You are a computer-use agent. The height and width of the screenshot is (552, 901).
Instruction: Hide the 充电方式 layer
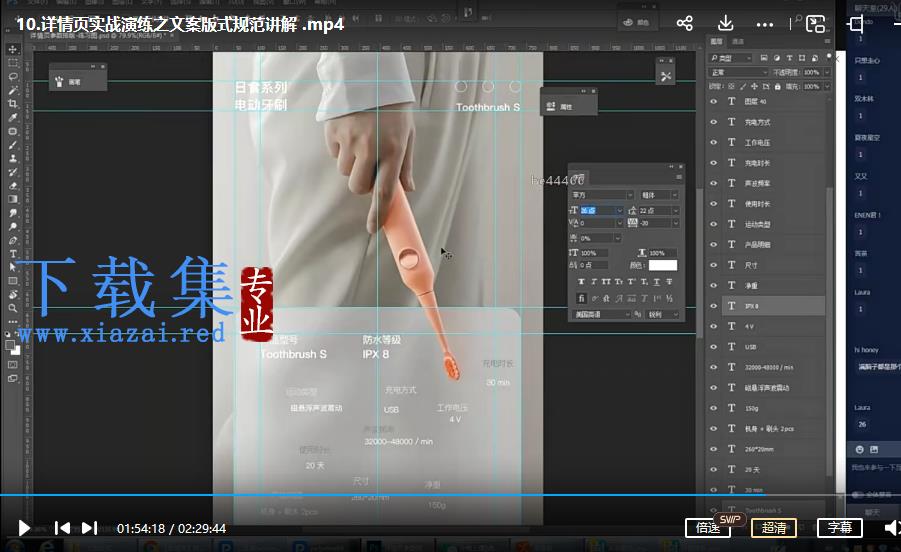[x=714, y=122]
